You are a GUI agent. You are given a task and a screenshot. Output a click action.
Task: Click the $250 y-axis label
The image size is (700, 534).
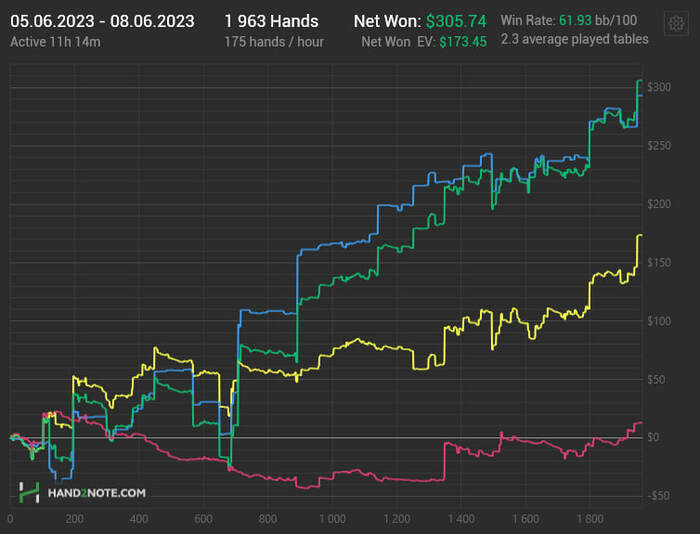(659, 146)
